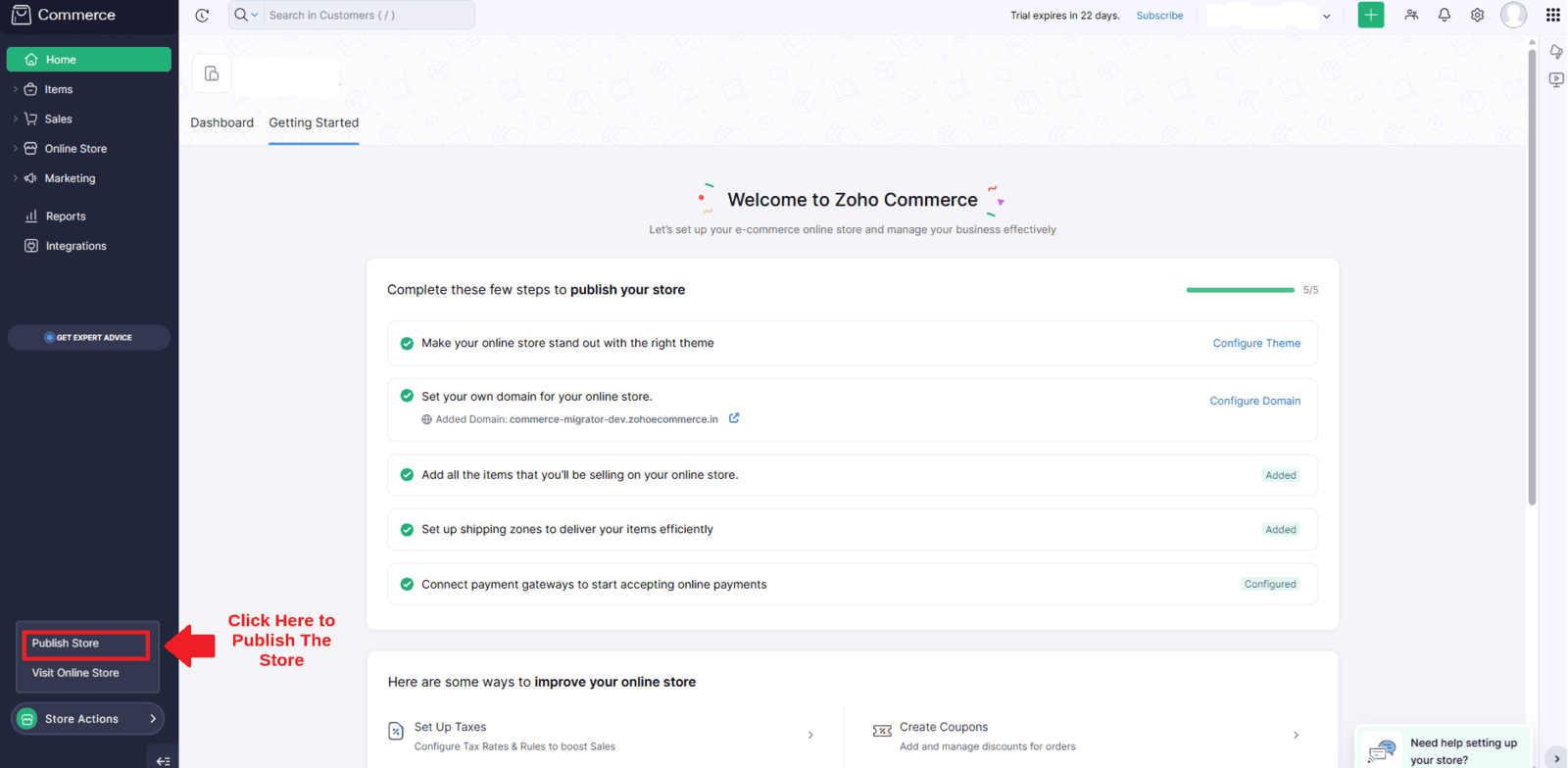Expand the Items menu in sidebar
This screenshot has width=1568, height=768.
click(59, 89)
